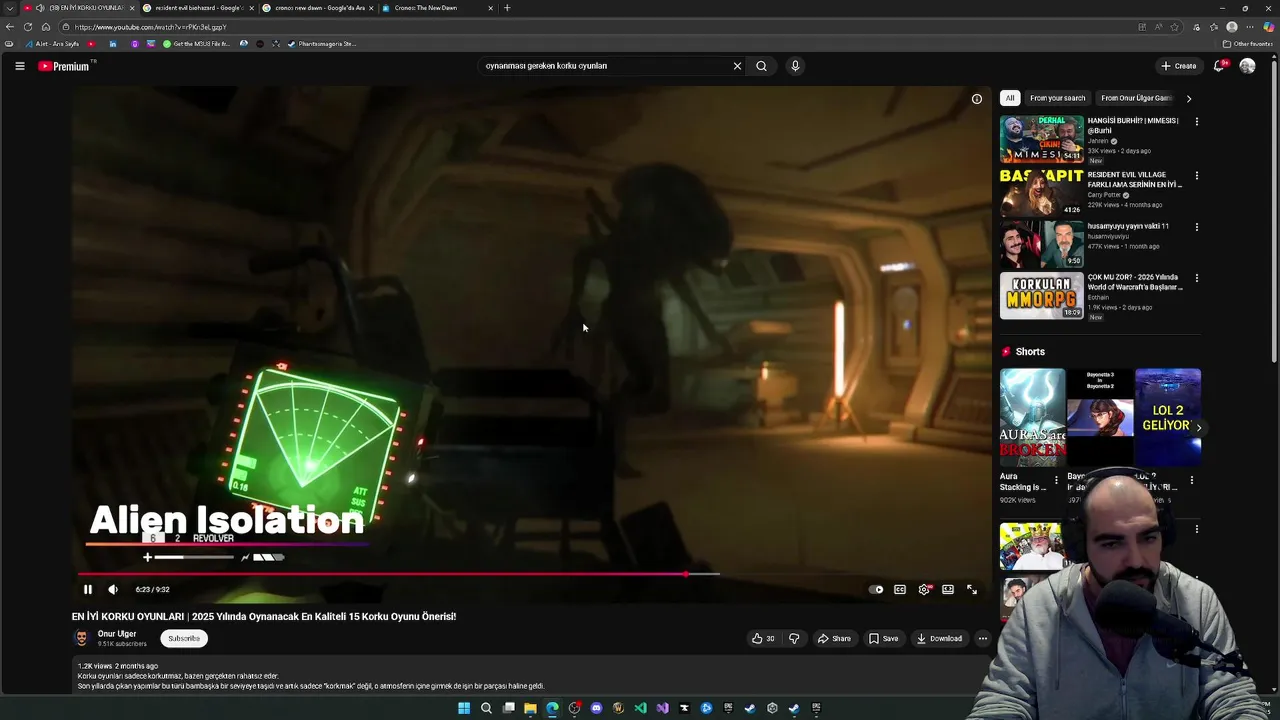Add page to favorites star
This screenshot has height=720, width=1280.
pyautogui.click(x=1175, y=27)
